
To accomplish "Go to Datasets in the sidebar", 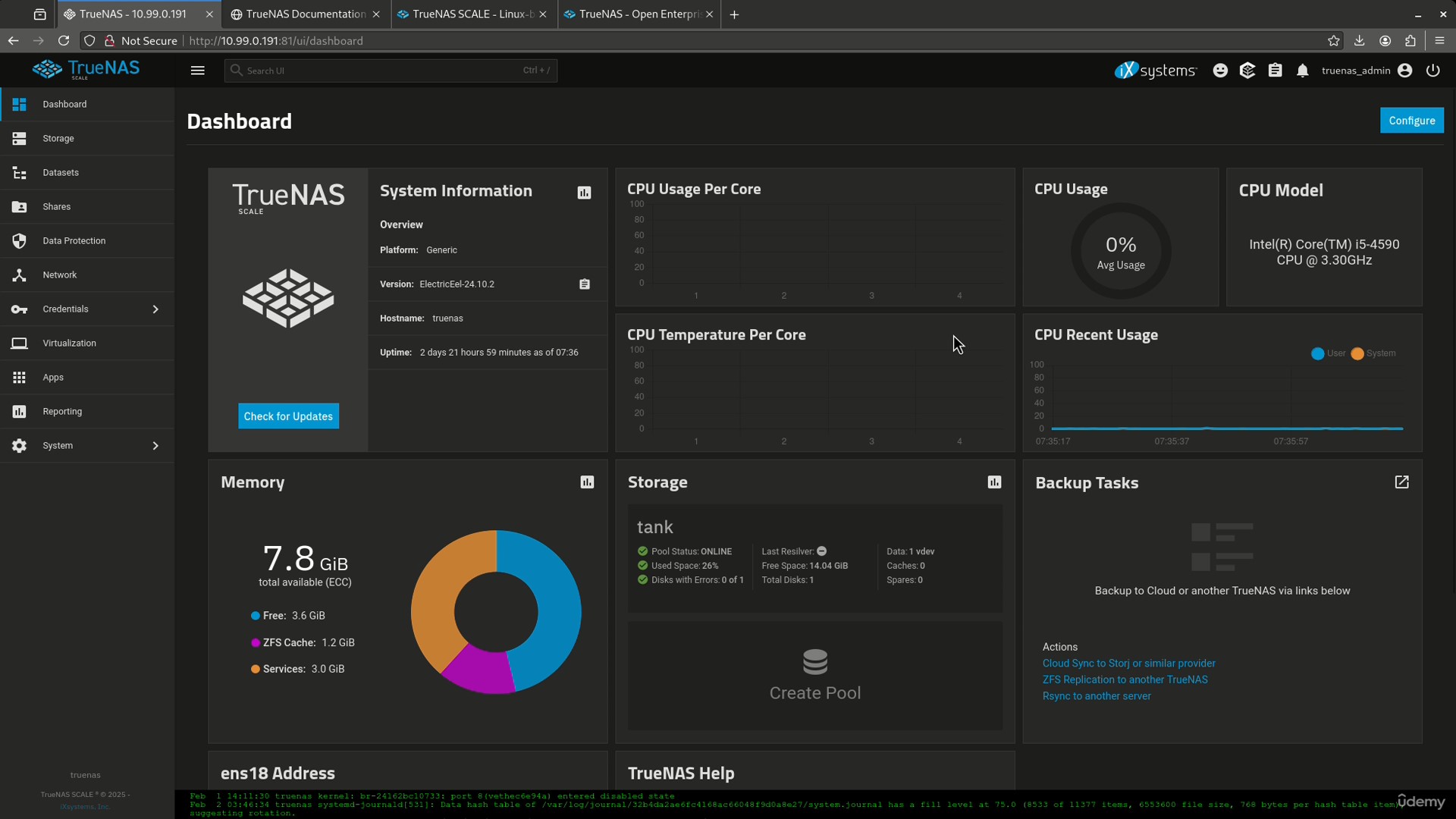I will tap(87, 172).
